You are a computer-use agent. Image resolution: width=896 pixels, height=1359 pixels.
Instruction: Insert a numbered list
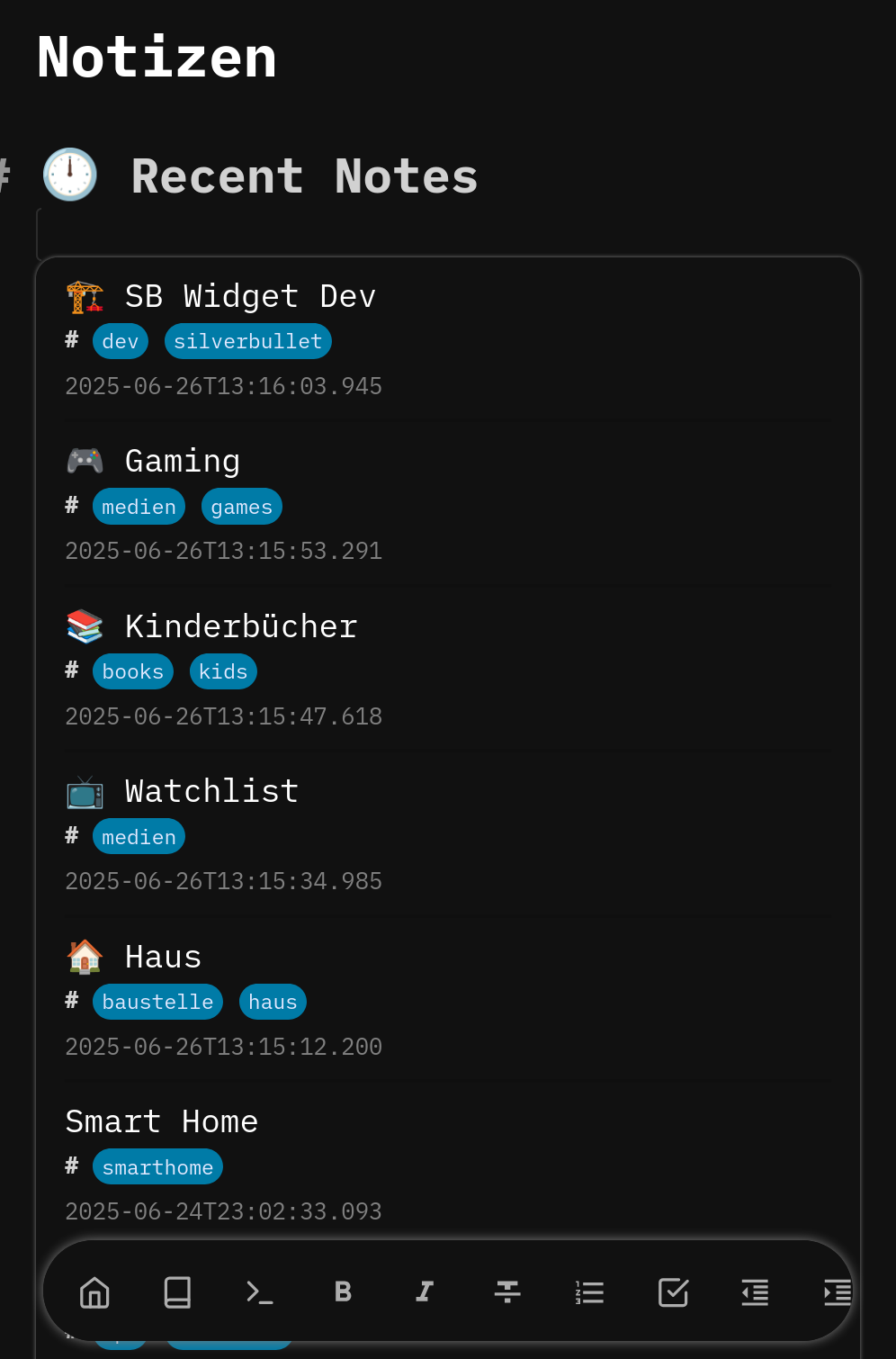(x=590, y=1292)
